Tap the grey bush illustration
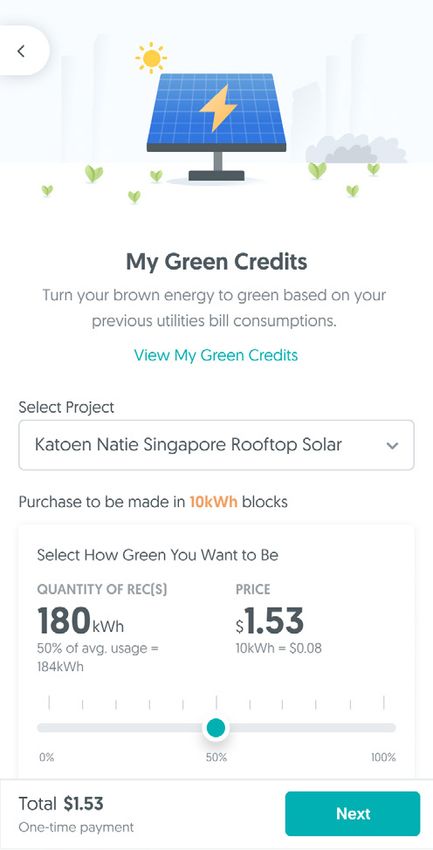433x850 pixels. tap(355, 149)
